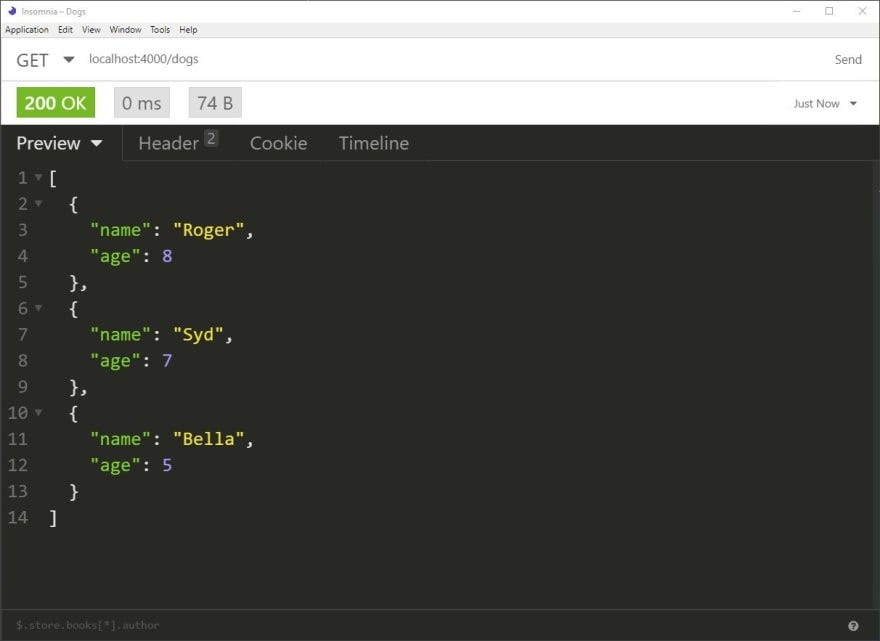The image size is (880, 641).
Task: Open the GET method dropdown arrow
Action: (x=68, y=59)
